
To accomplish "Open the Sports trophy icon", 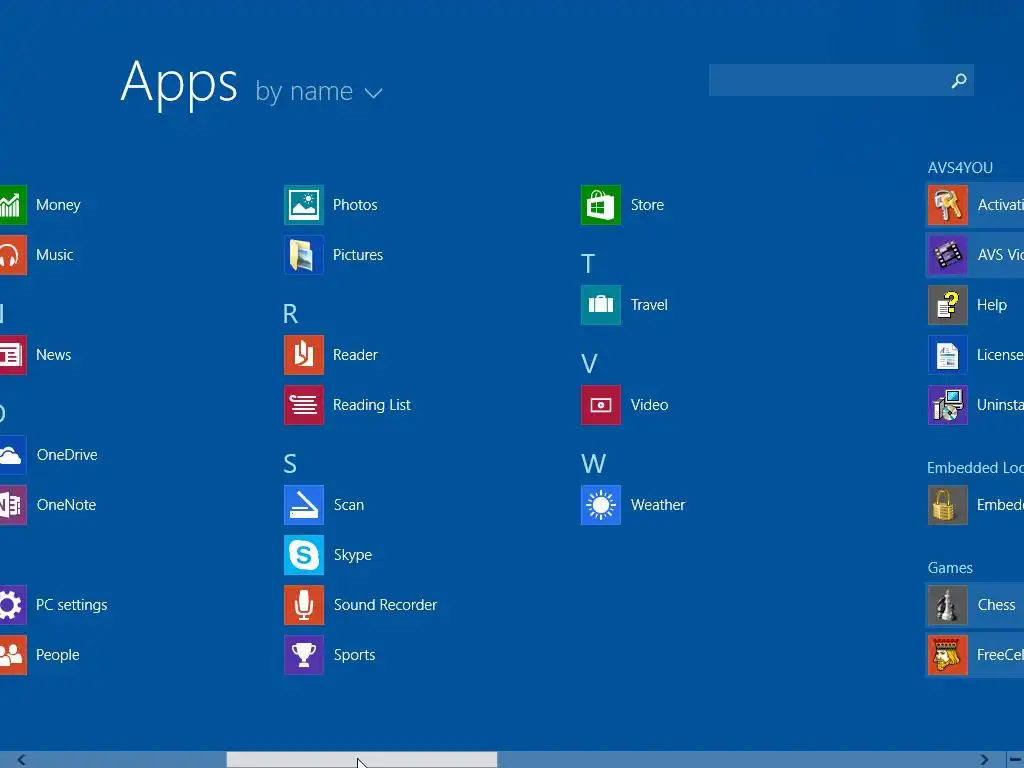I will coord(304,654).
